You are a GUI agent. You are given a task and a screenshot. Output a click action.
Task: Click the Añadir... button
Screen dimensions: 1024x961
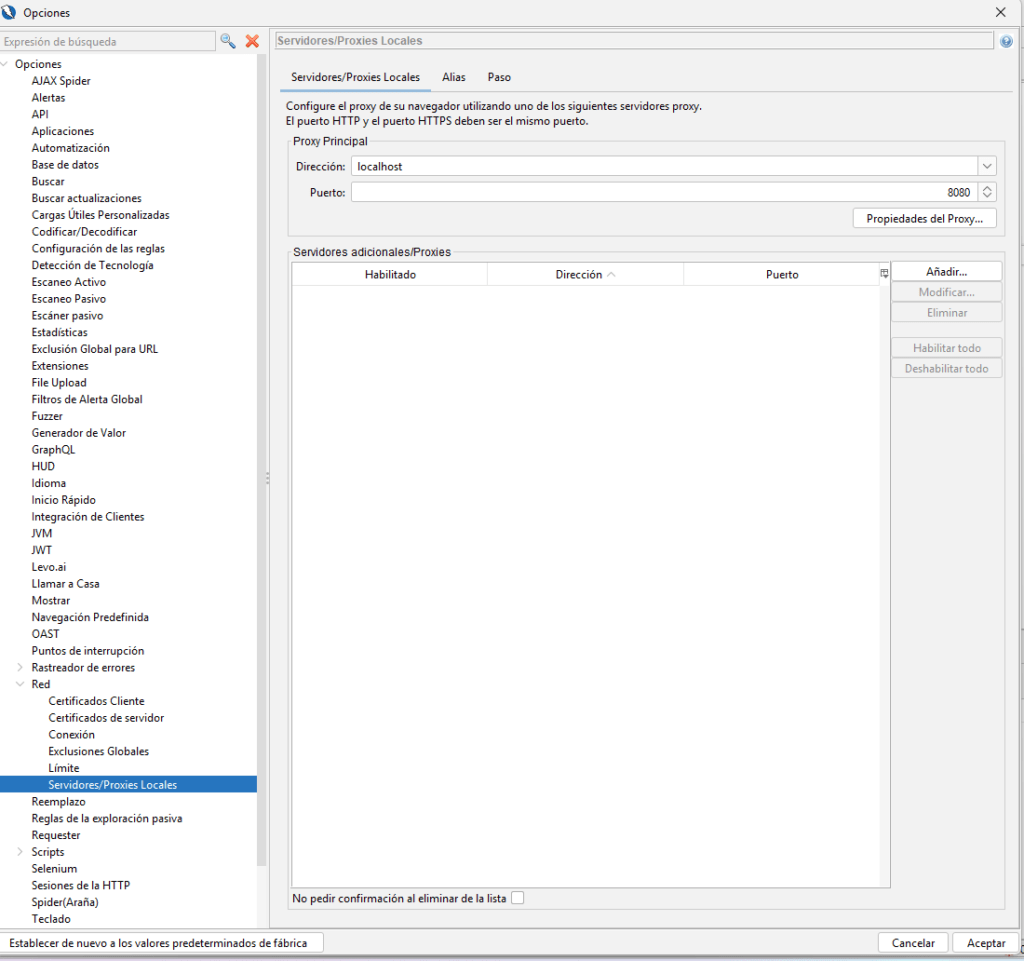point(946,272)
